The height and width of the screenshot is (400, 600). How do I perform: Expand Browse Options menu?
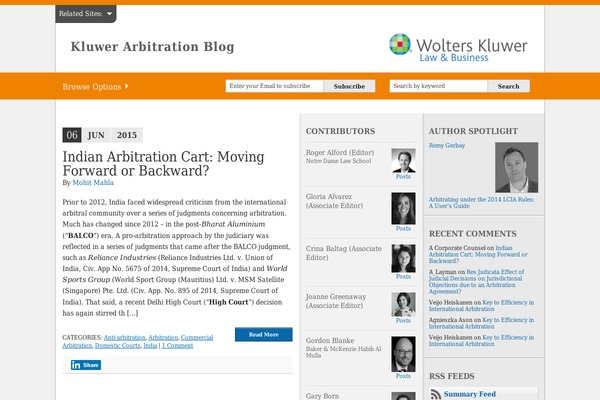[95, 87]
